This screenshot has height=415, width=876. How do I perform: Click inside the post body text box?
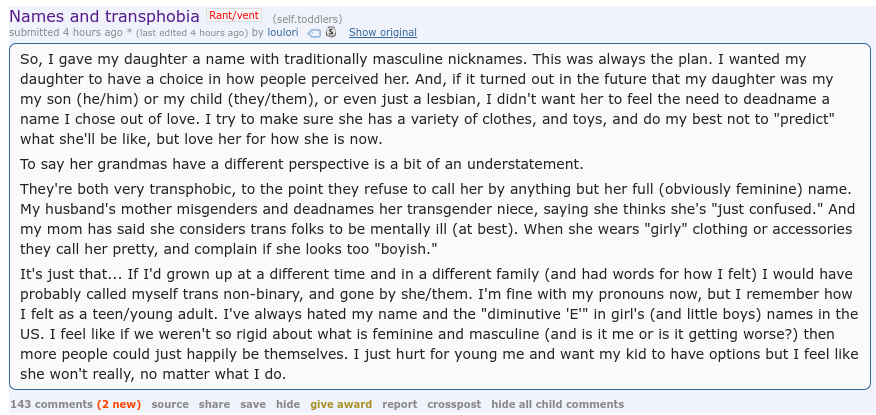[440, 216]
